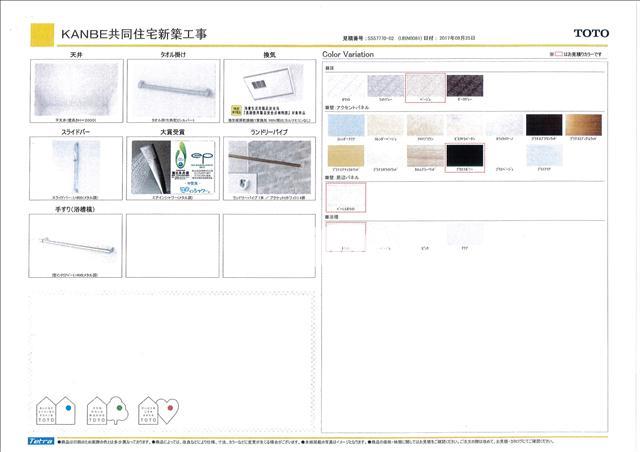The image size is (640, 452).
Task: Select the light gray floor swatch
Action: pyautogui.click(x=385, y=85)
